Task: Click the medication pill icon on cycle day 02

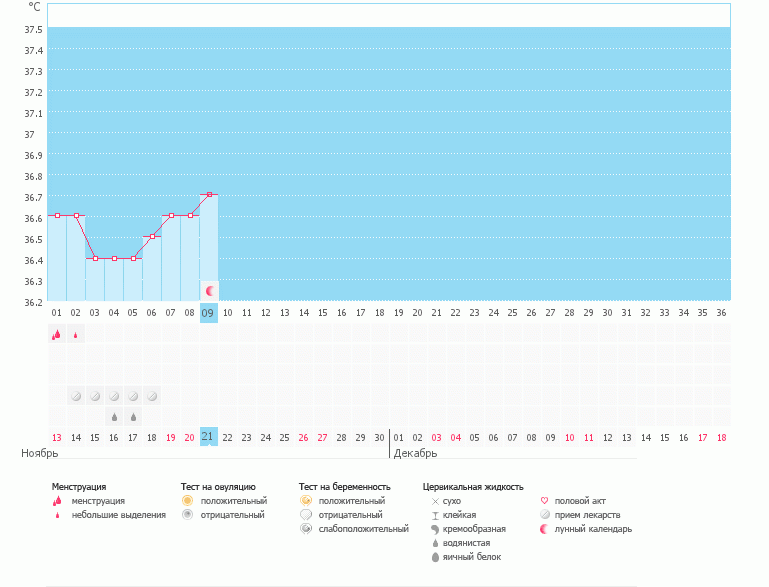Action: click(x=76, y=396)
